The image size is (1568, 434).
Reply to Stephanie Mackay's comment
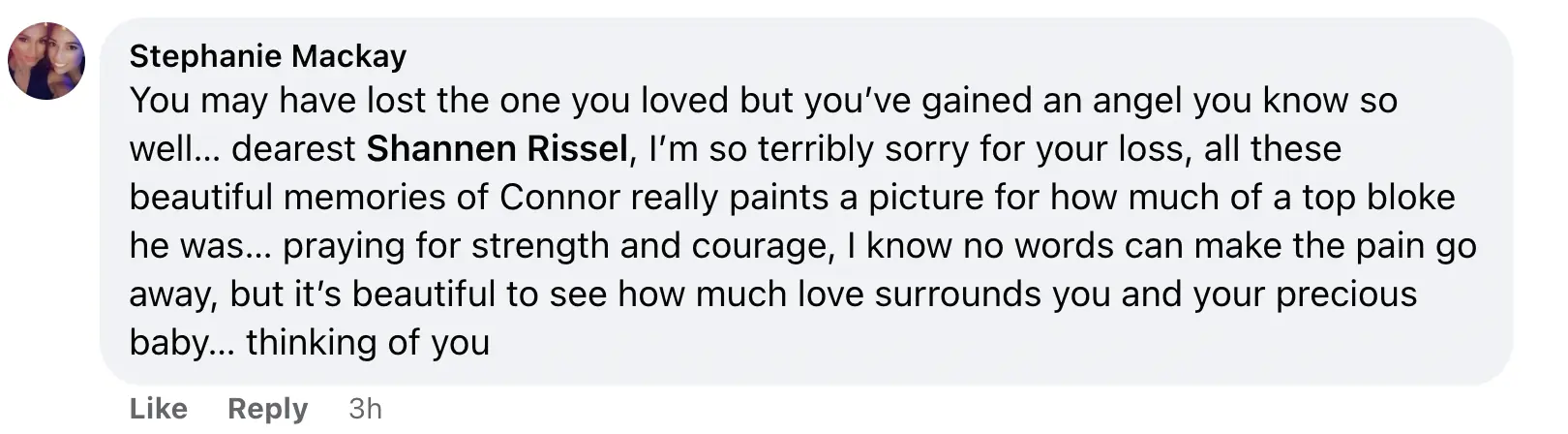click(x=267, y=409)
